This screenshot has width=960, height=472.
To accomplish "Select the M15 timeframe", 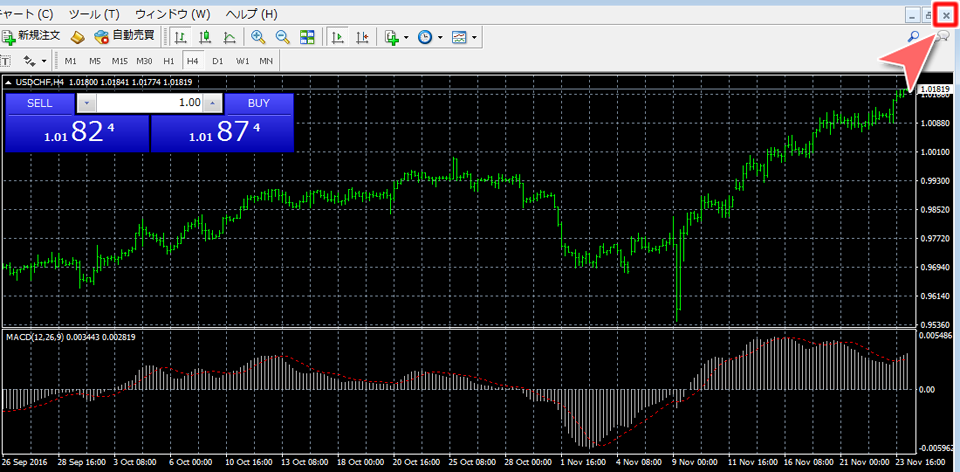I will [120, 61].
